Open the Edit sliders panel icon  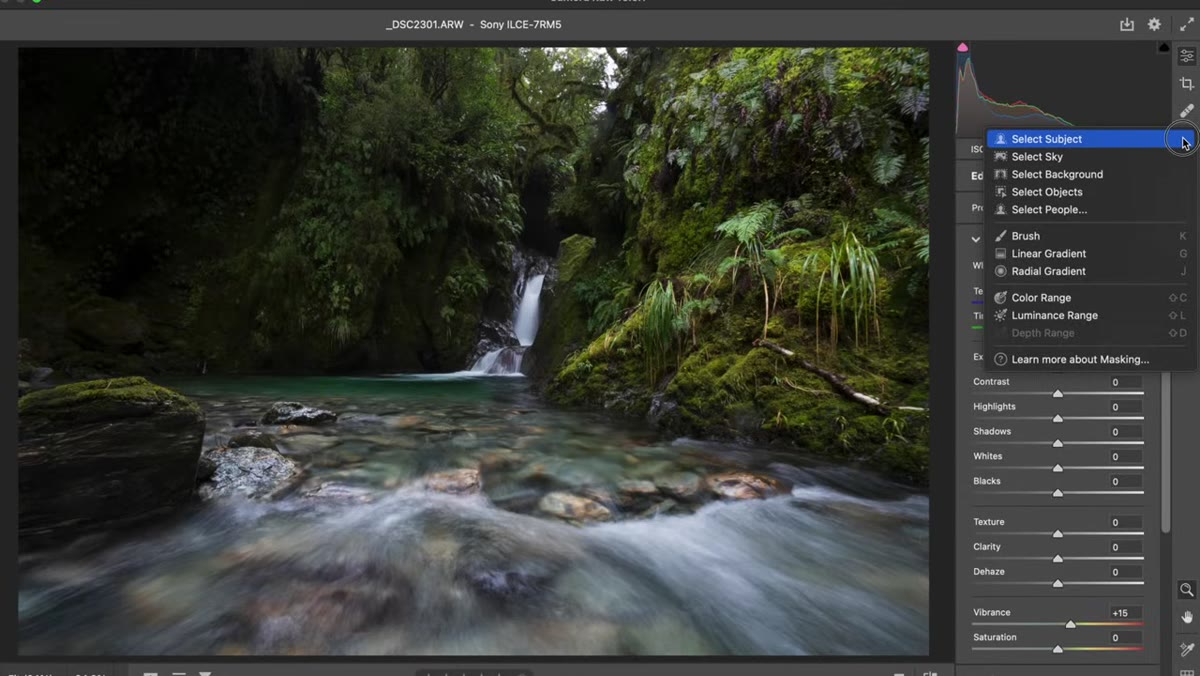(1187, 57)
